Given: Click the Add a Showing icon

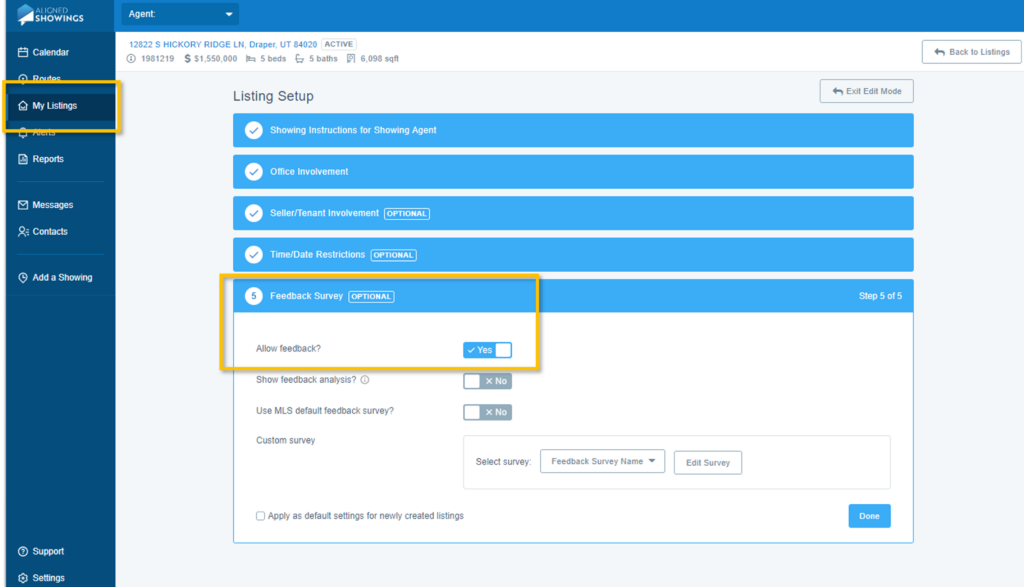Looking at the screenshot, I should (x=23, y=278).
